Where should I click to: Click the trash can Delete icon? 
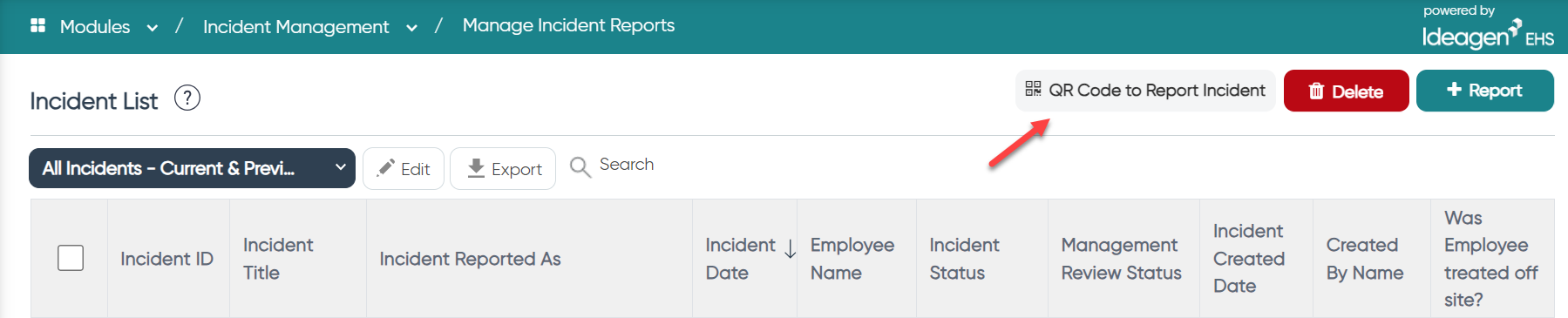click(x=1316, y=91)
